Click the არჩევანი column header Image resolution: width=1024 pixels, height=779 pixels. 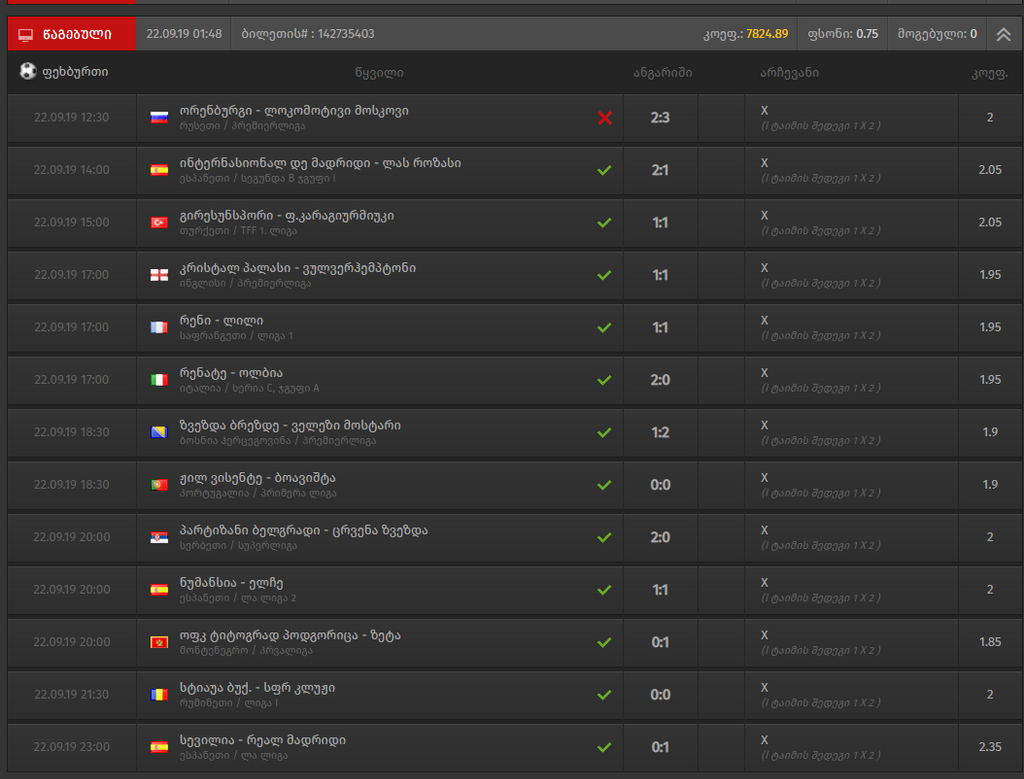point(790,72)
